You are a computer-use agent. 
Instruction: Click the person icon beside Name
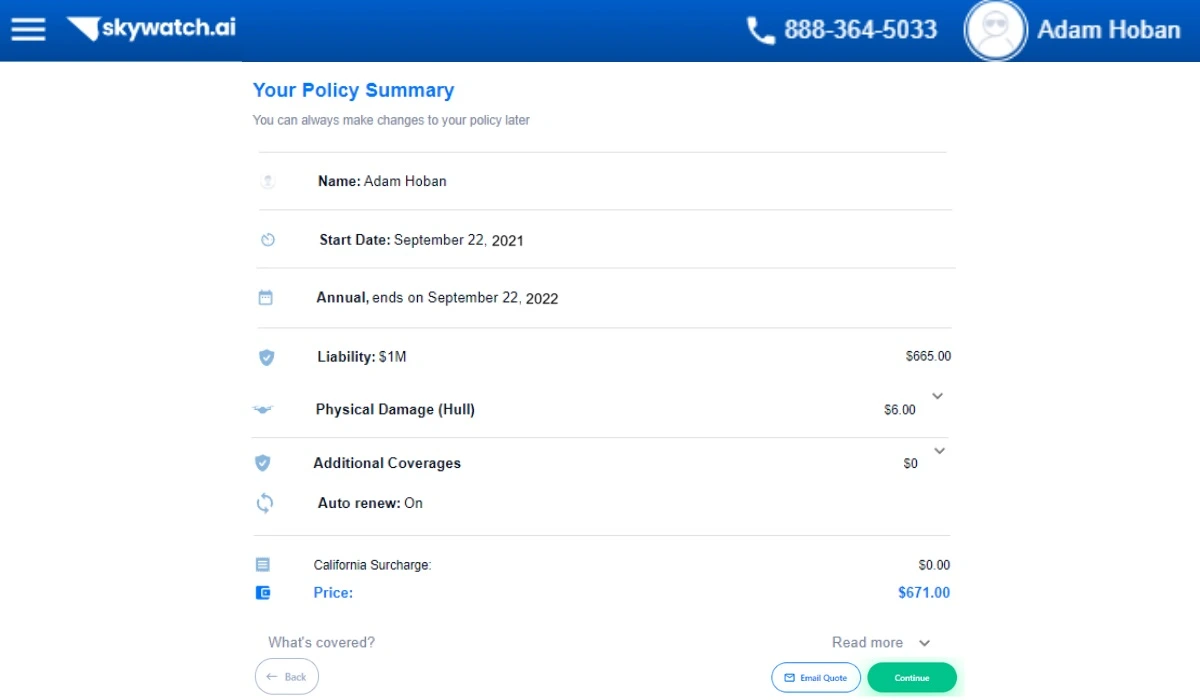tap(267, 182)
